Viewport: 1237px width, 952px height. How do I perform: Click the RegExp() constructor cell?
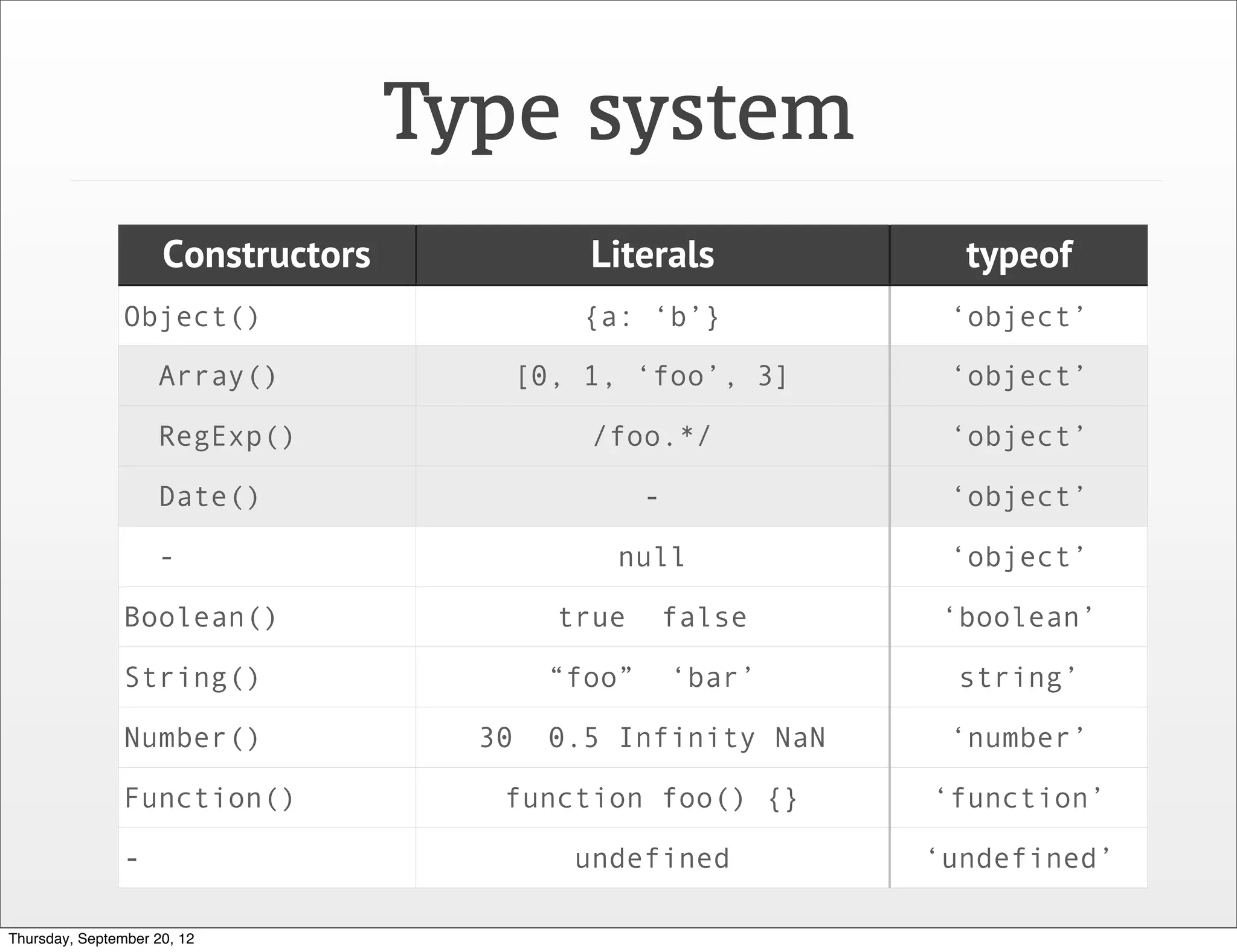[x=267, y=436]
